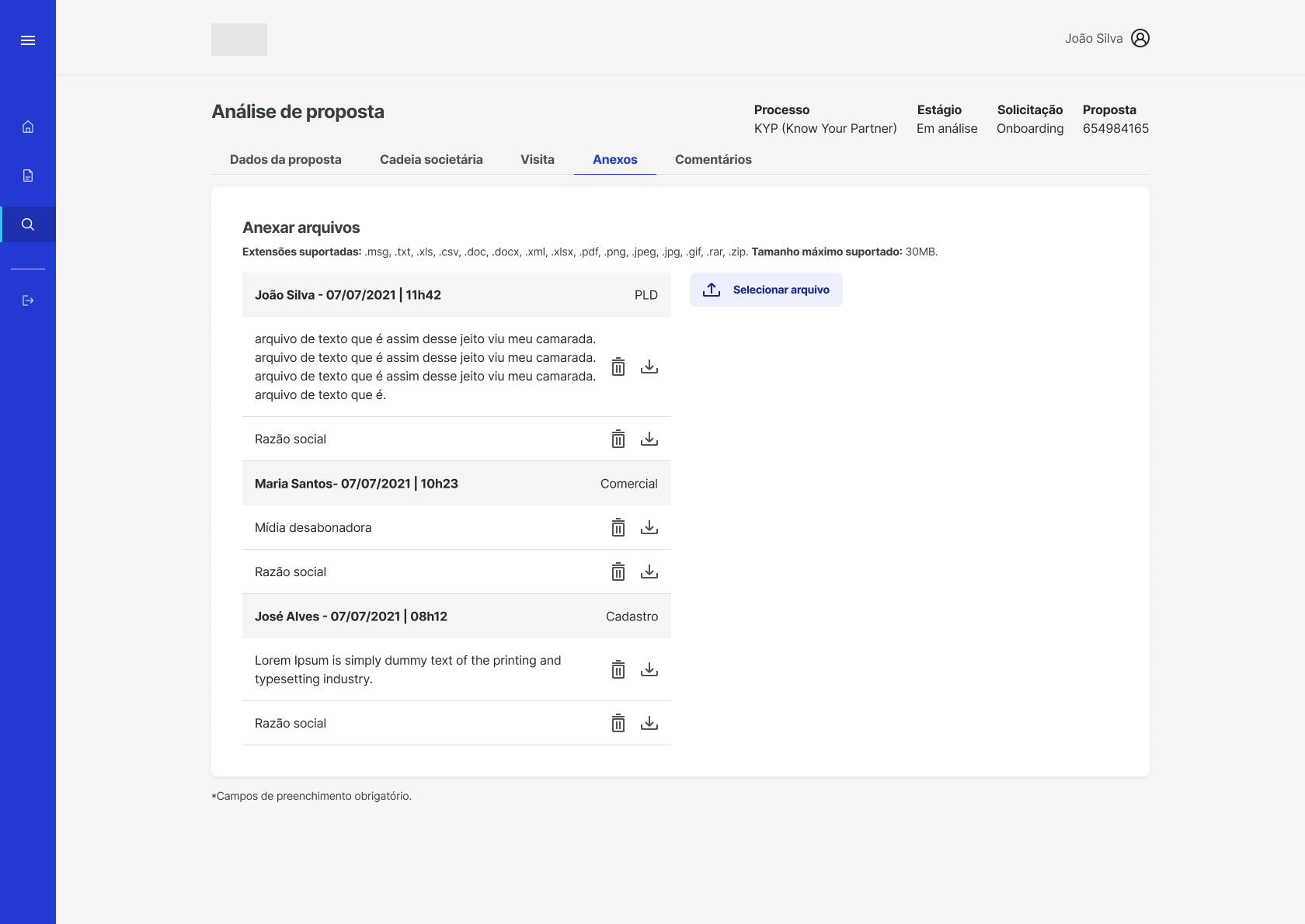Download the Lorem Ipsum attachment
Viewport: 1305px width, 924px height.
pos(649,669)
